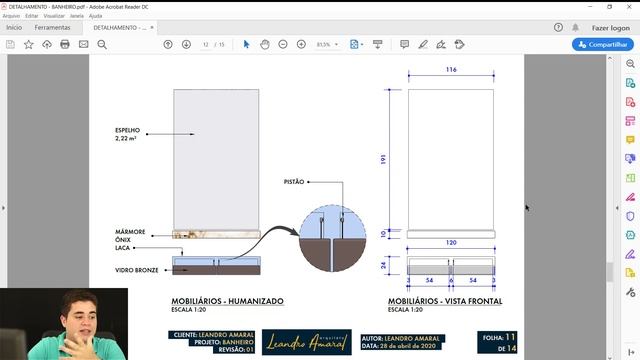Expand the left navigation pane arrow
Screen dimensions: 640x360
point(3,208)
